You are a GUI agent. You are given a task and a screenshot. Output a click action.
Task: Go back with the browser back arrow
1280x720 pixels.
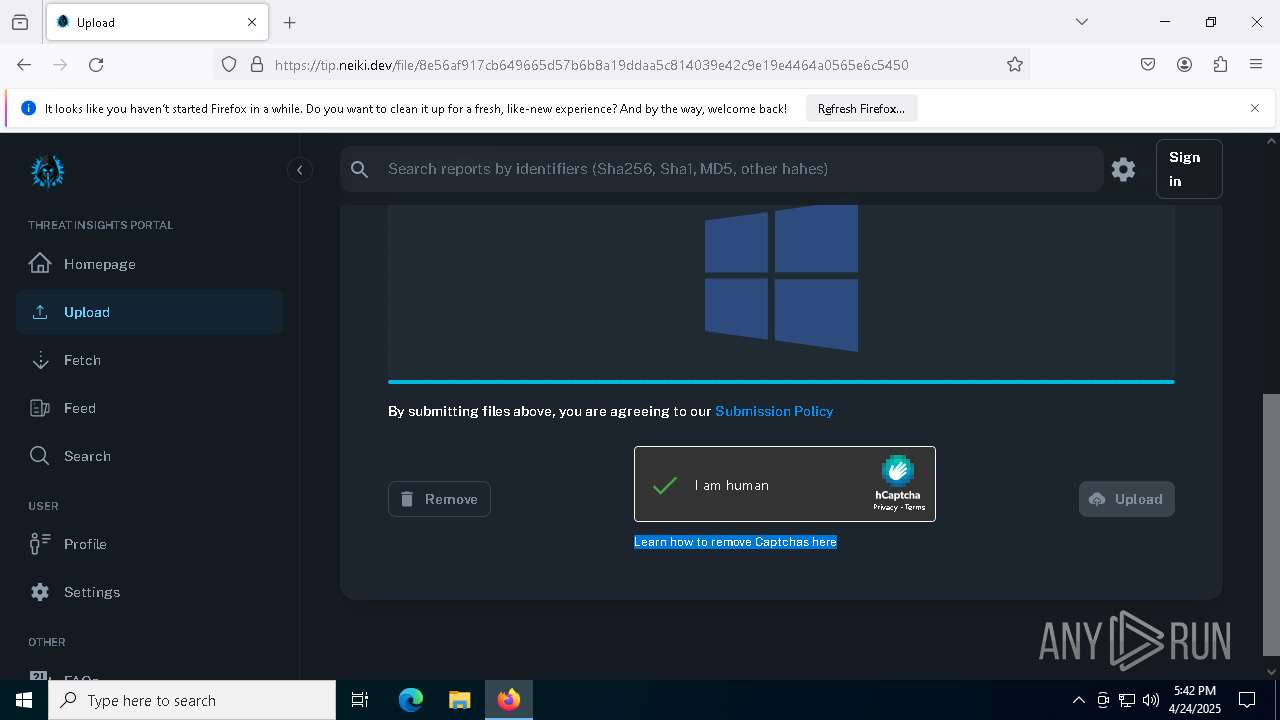point(24,64)
